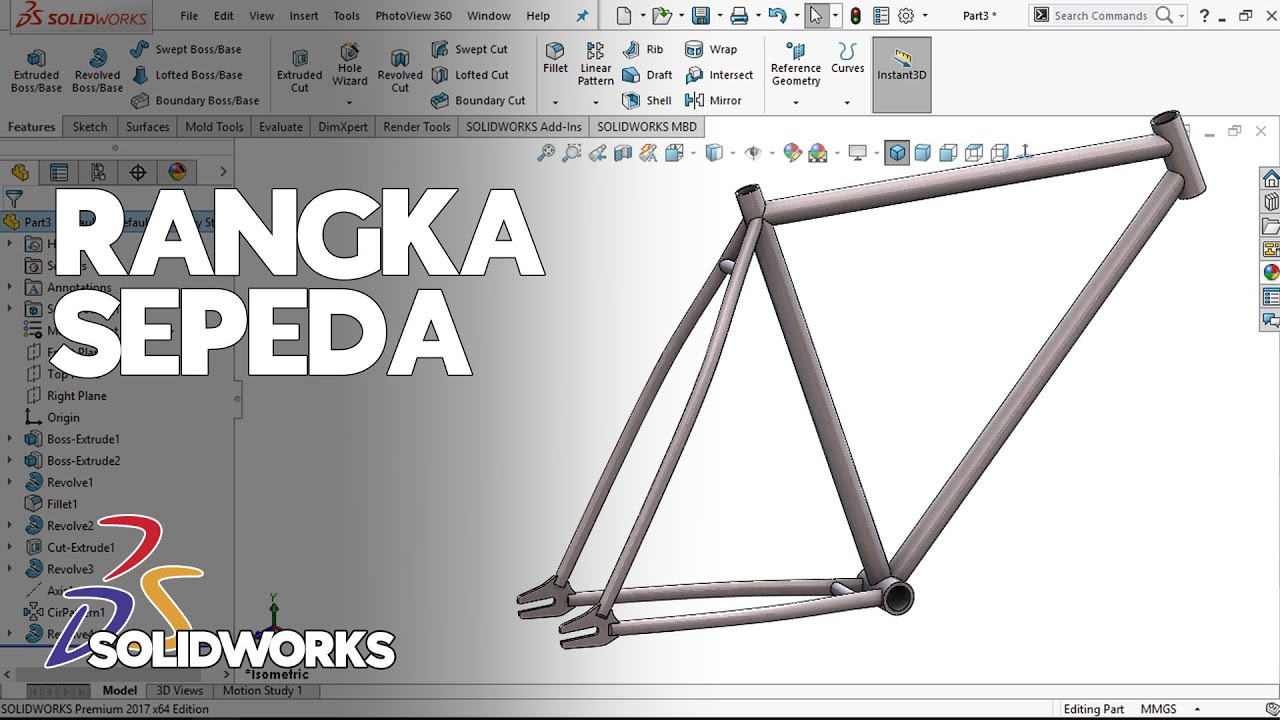
Task: Open the PropertyManager tab icon
Action: click(x=59, y=172)
